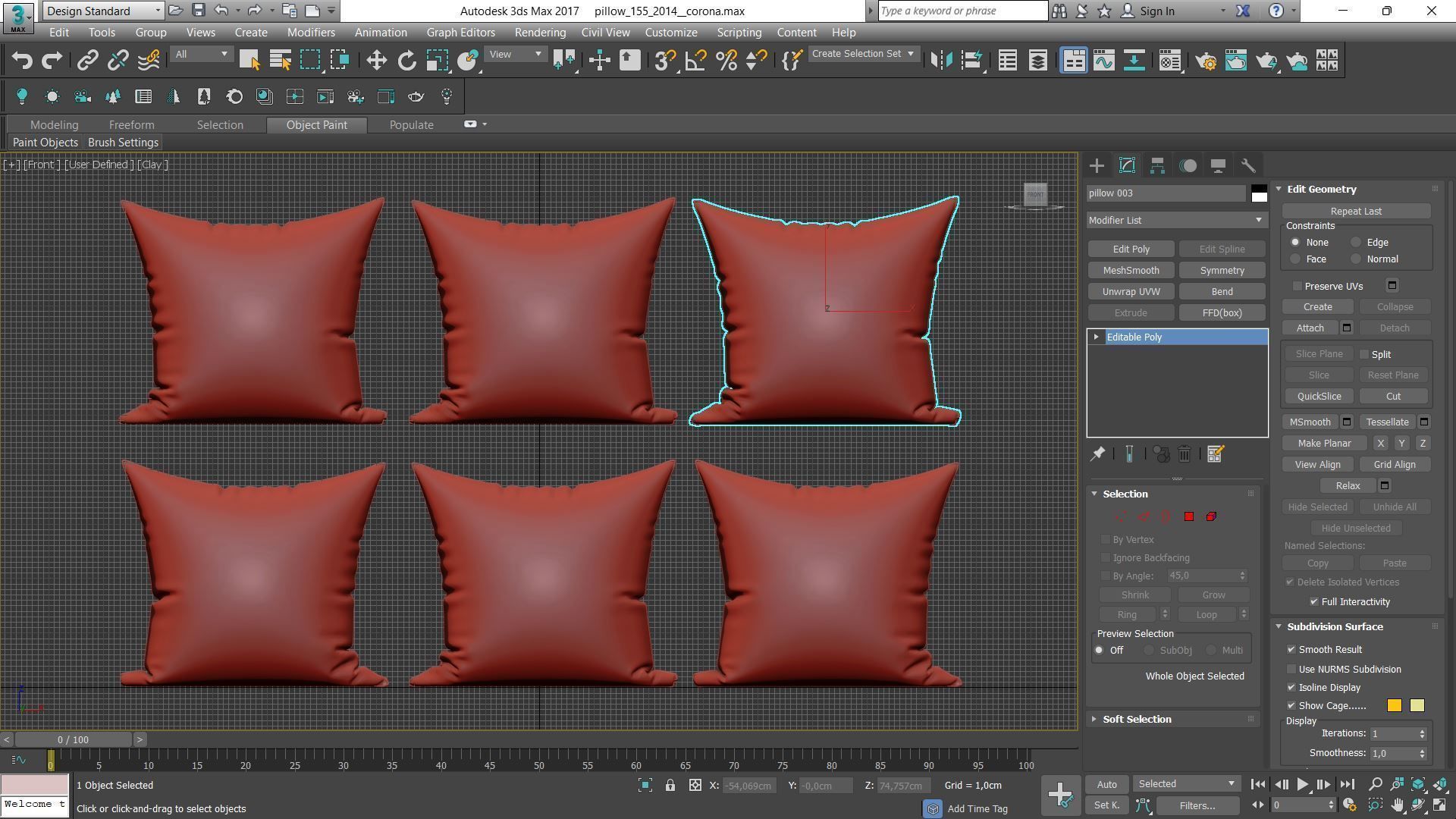Switch to Populate ribbon tab
The image size is (1456, 819).
click(411, 125)
